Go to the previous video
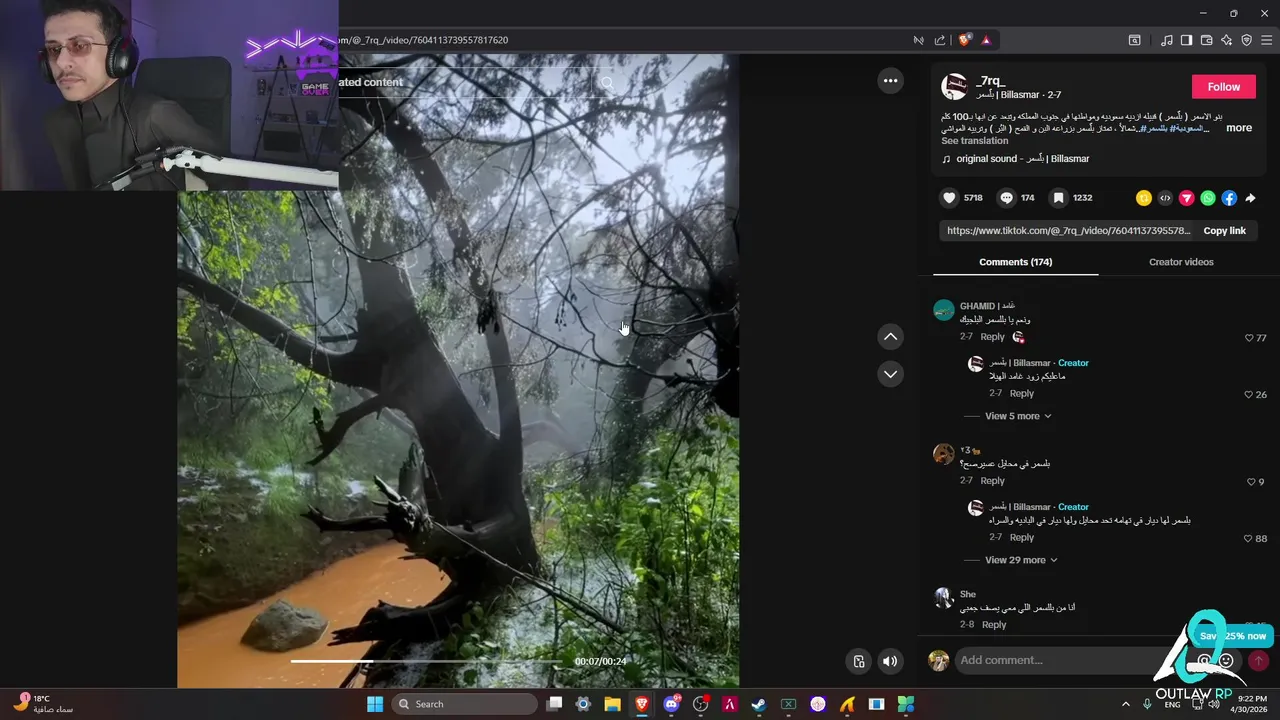1280x720 pixels. [890, 337]
